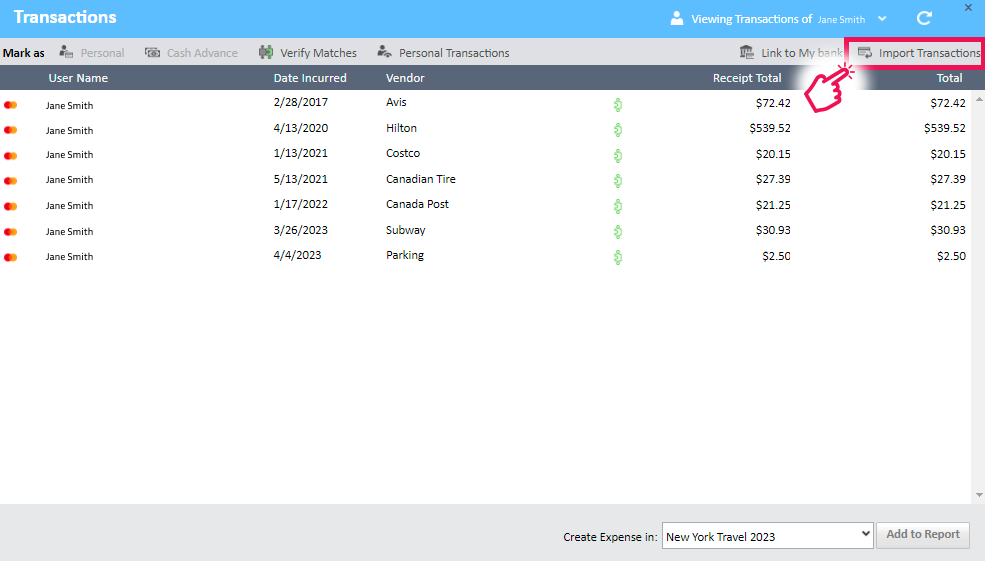This screenshot has width=985, height=561.
Task: Click the green receipt icon for Hilton
Action: 618,129
